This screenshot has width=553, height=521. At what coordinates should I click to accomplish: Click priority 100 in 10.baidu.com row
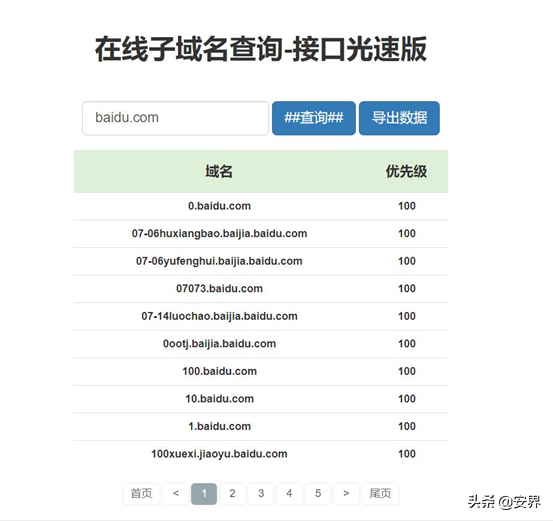[x=407, y=399]
